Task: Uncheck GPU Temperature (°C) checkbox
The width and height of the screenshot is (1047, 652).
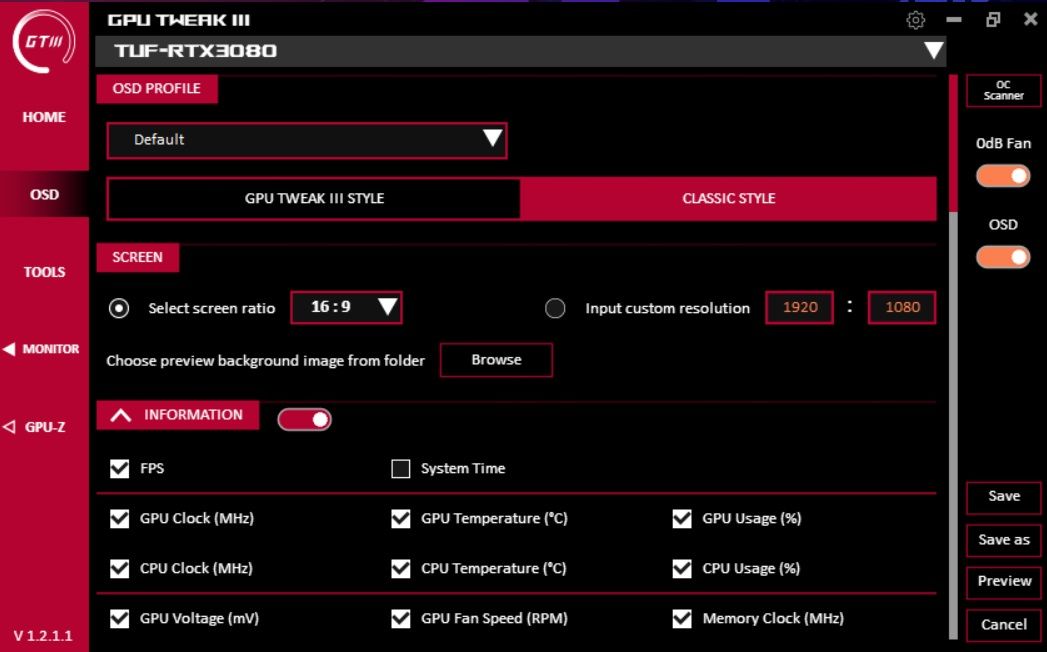Action: [x=401, y=518]
